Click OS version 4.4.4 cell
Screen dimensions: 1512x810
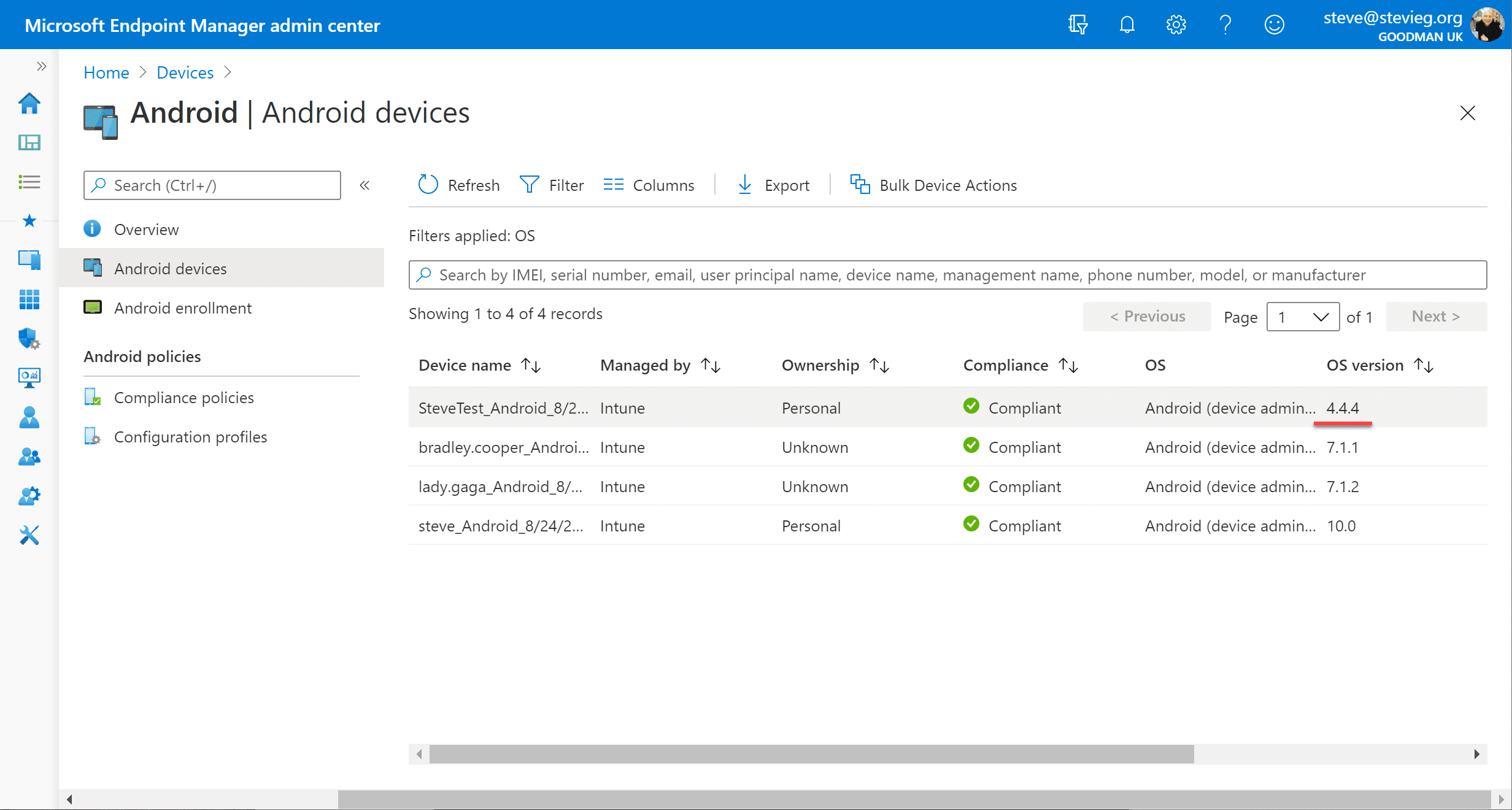[1343, 408]
